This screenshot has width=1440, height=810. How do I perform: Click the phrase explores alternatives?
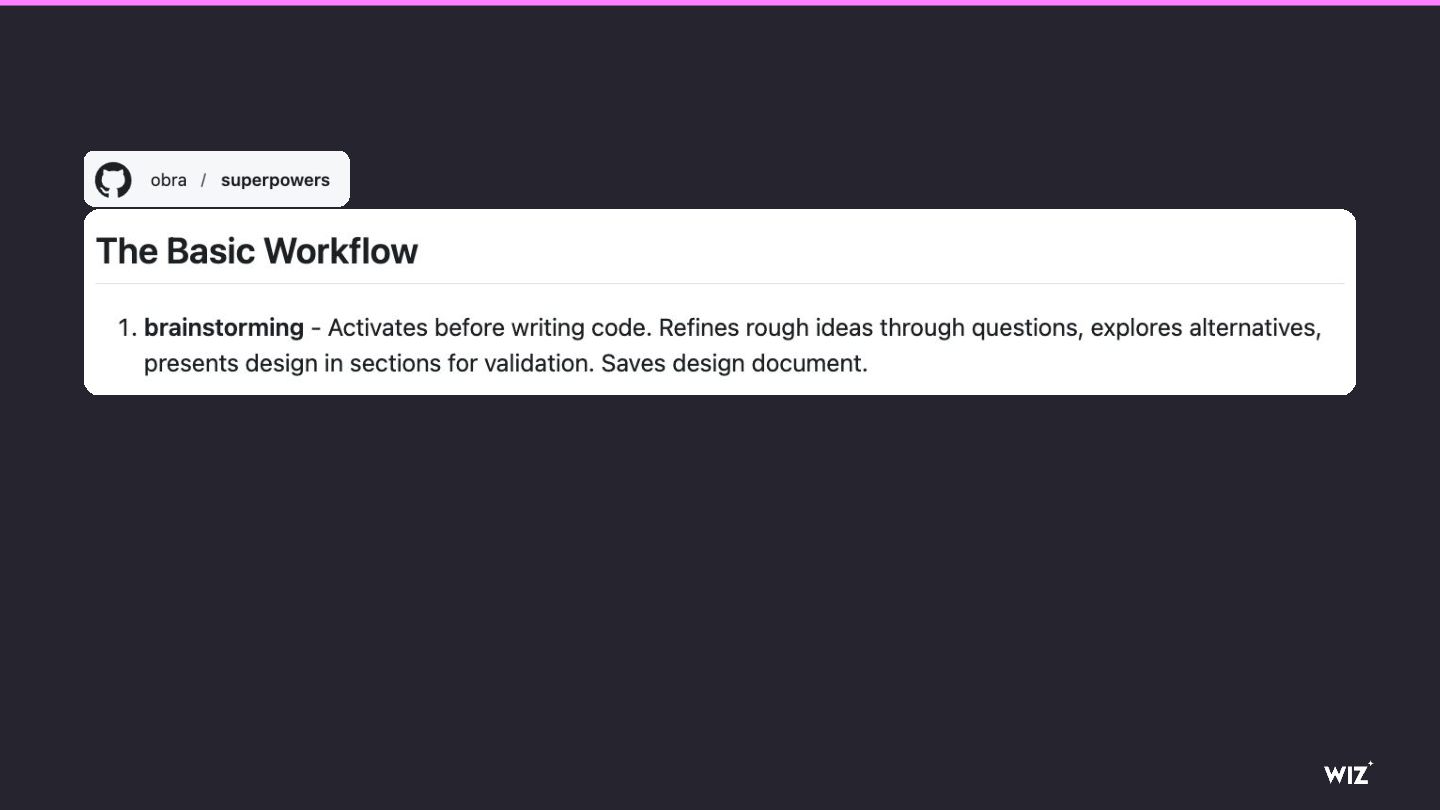[x=1206, y=328]
